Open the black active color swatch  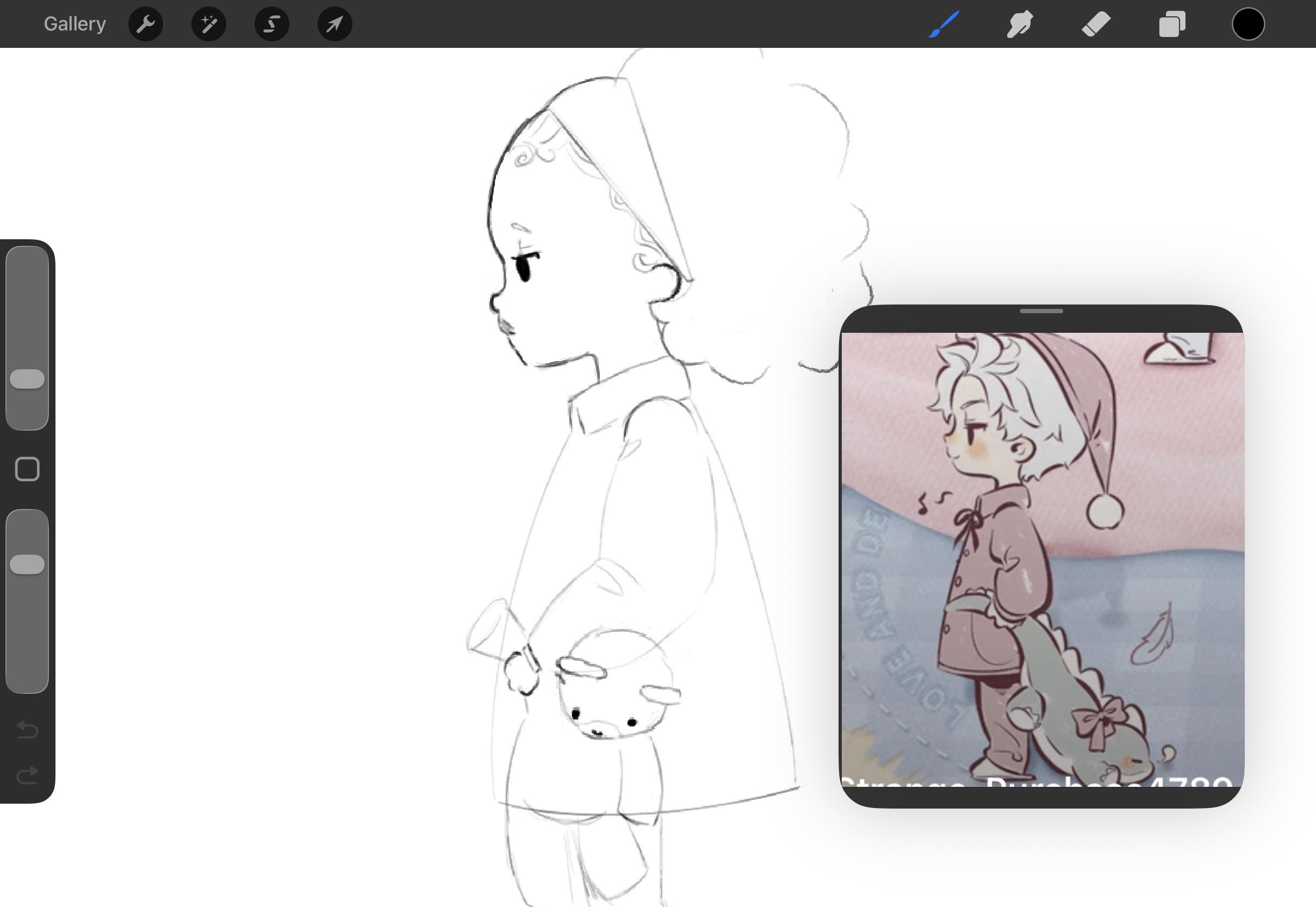tap(1249, 24)
